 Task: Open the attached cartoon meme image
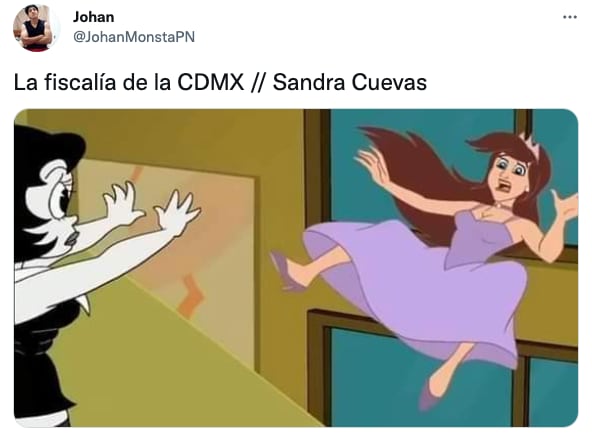click(296, 268)
